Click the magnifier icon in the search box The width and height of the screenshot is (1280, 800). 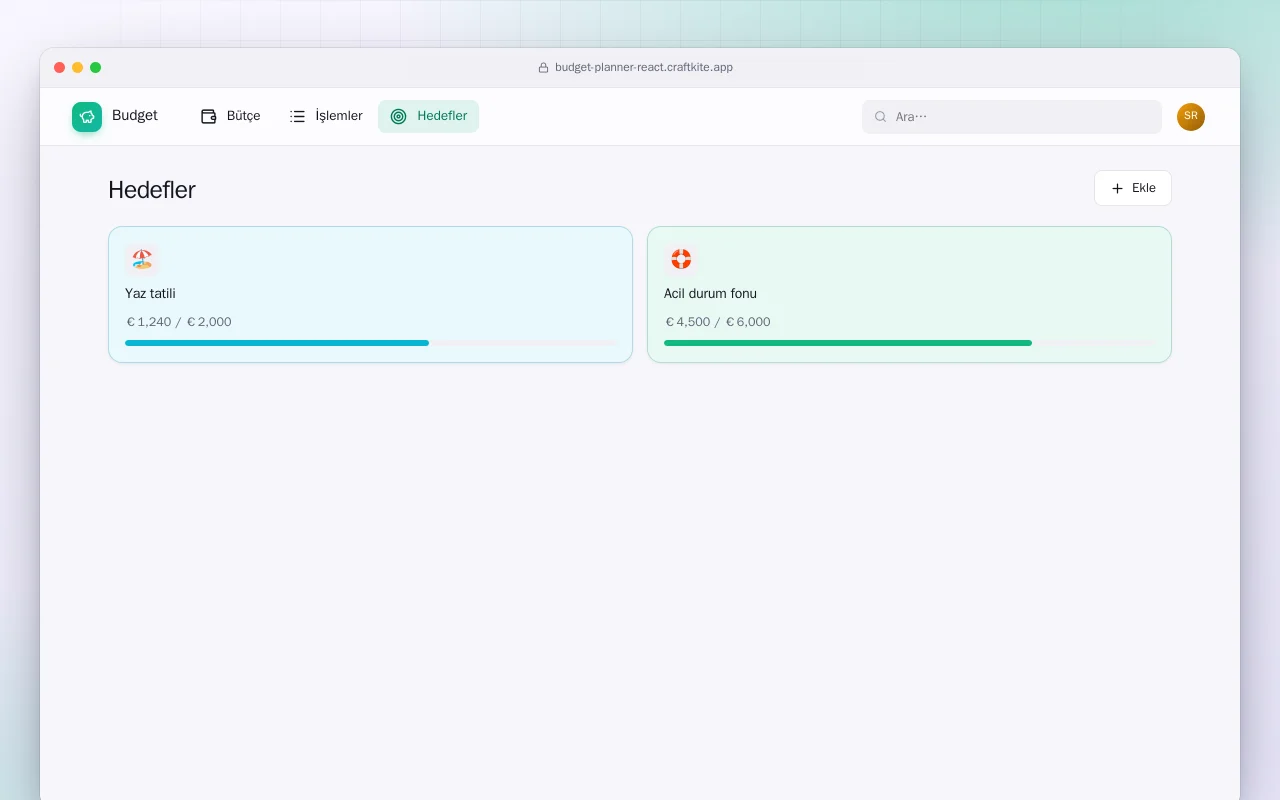[881, 117]
